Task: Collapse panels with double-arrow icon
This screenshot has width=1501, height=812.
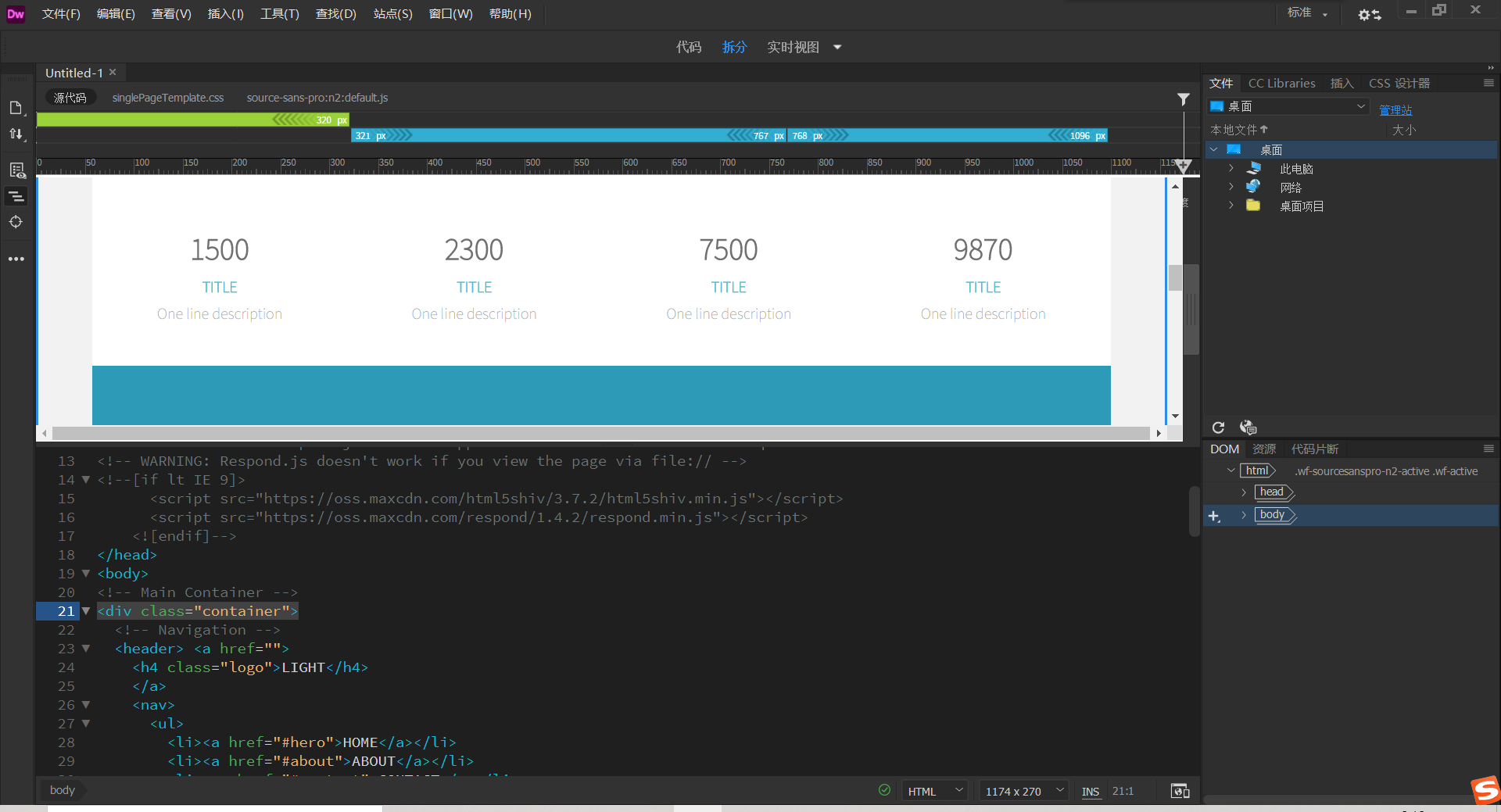Action: 1491,68
